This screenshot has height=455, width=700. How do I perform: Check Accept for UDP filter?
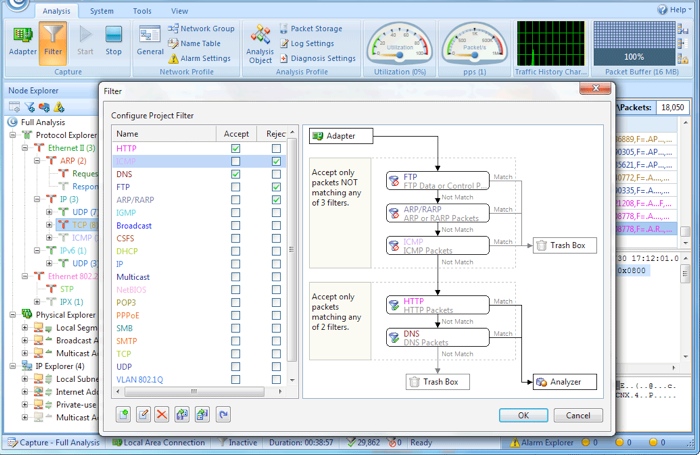tap(235, 367)
